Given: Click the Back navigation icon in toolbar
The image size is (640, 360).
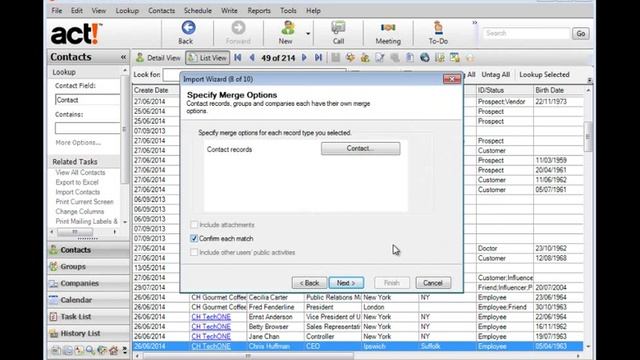Looking at the screenshot, I should [x=188, y=28].
